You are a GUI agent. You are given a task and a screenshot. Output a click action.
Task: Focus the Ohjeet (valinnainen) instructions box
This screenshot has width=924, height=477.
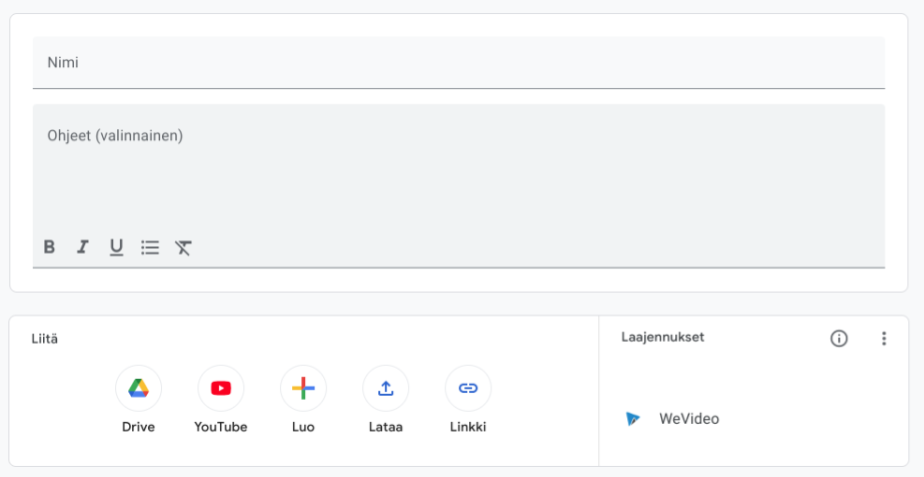(458, 170)
